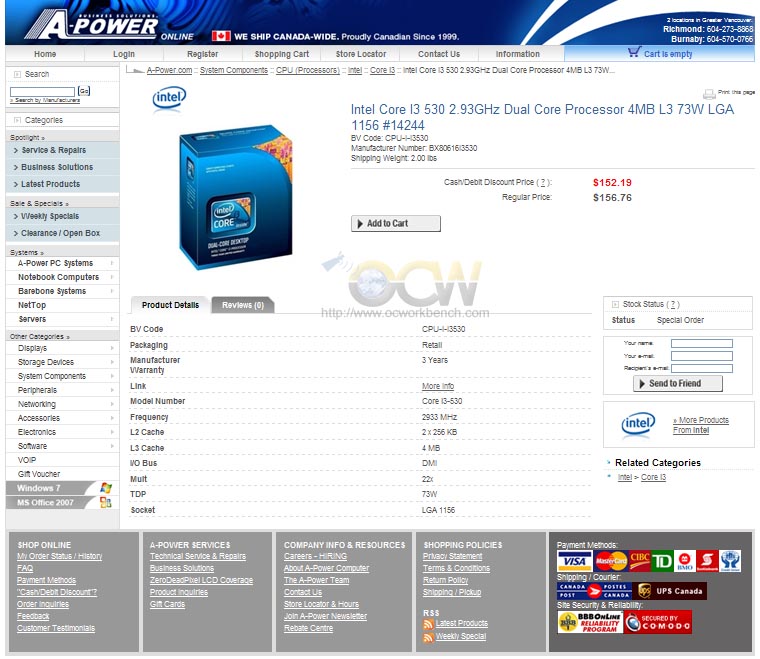Open the Home menu item

click(45, 54)
